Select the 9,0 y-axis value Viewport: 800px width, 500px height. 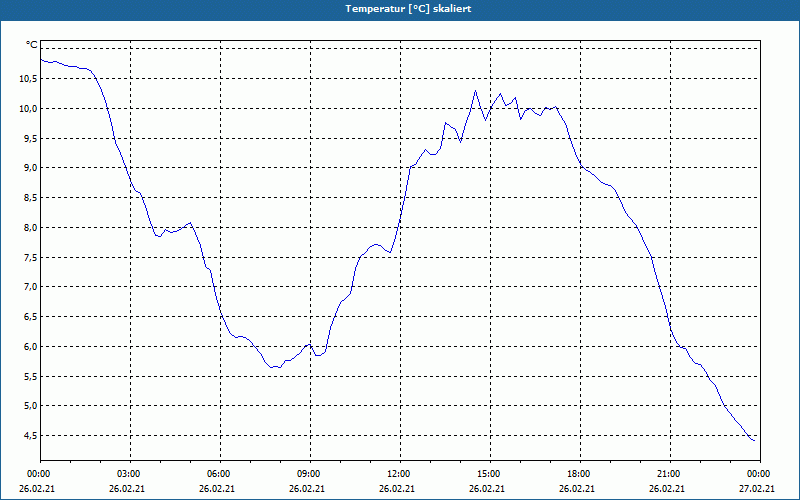point(30,168)
